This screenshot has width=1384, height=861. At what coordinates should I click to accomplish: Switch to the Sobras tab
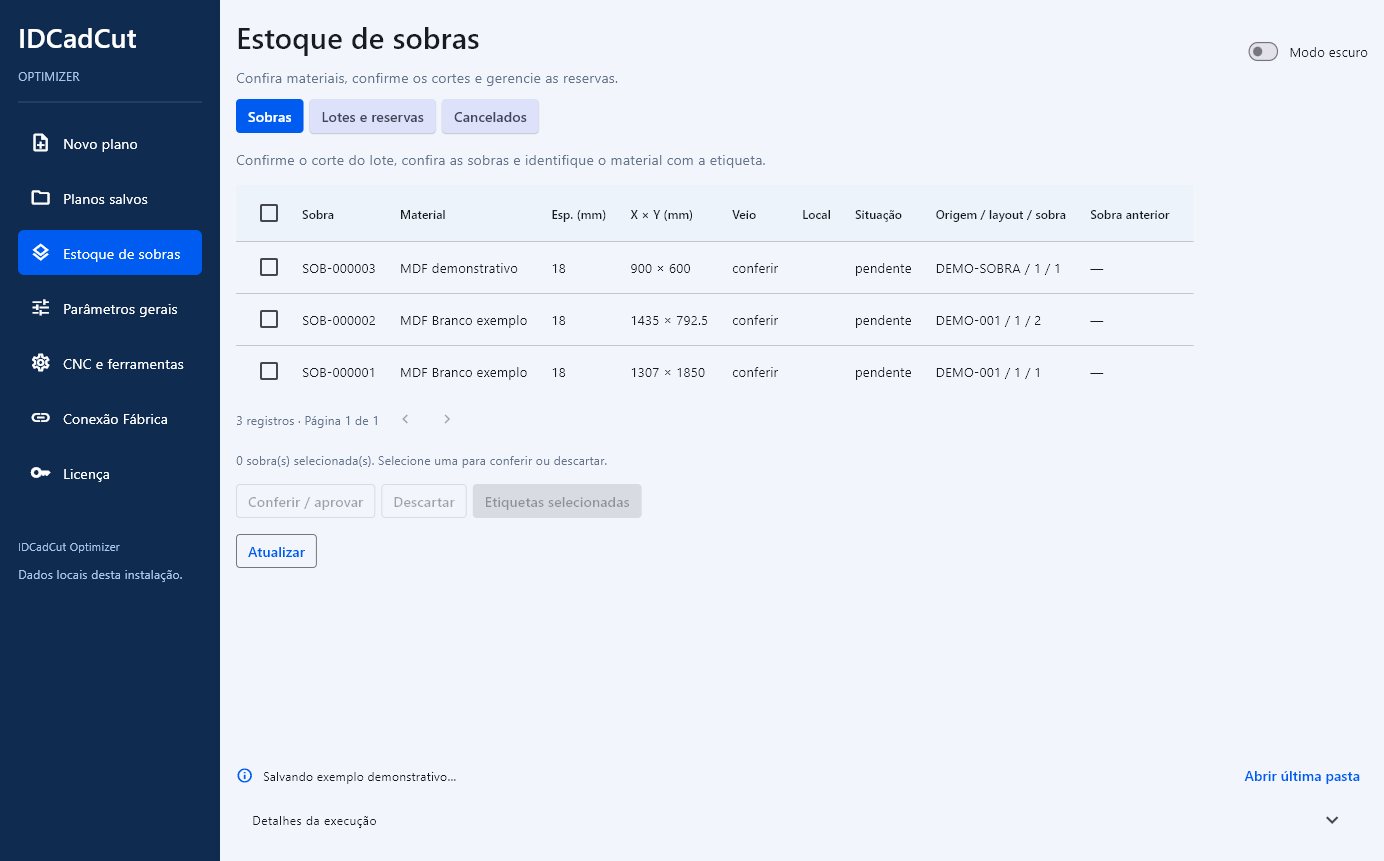pos(270,117)
